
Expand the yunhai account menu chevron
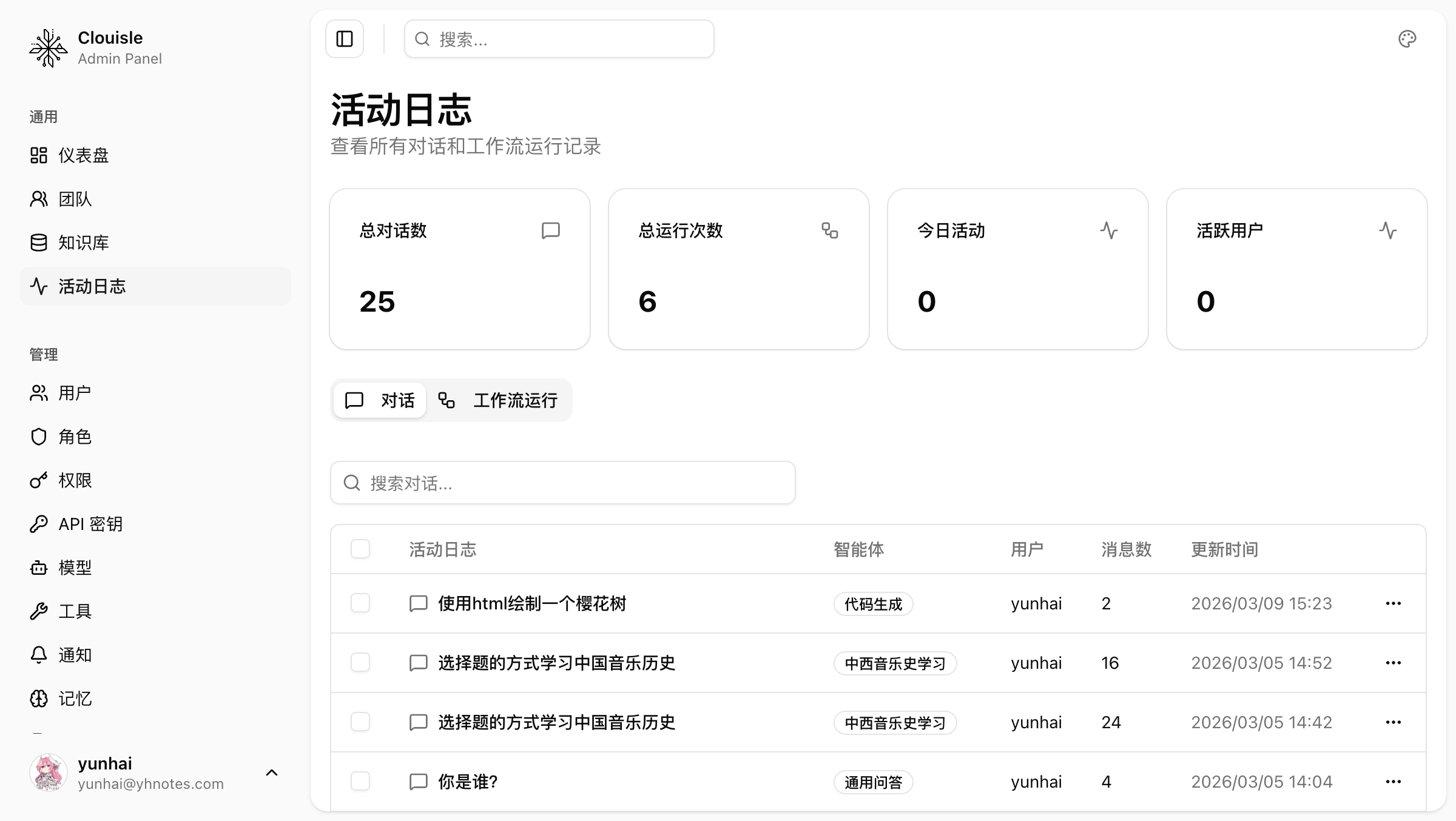point(272,772)
